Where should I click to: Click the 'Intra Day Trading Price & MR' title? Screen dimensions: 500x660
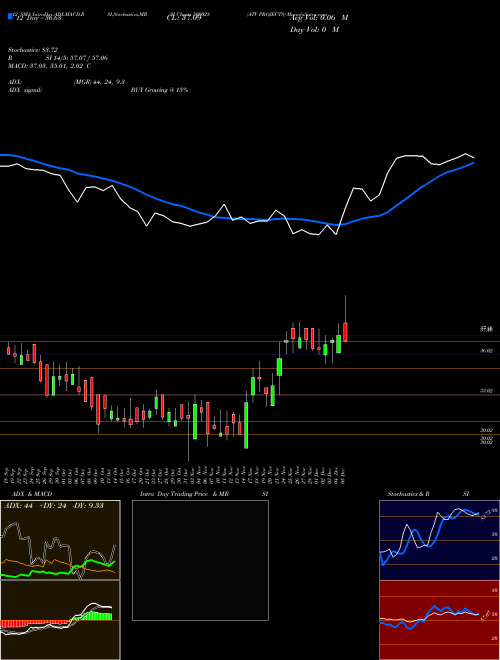coord(185,494)
